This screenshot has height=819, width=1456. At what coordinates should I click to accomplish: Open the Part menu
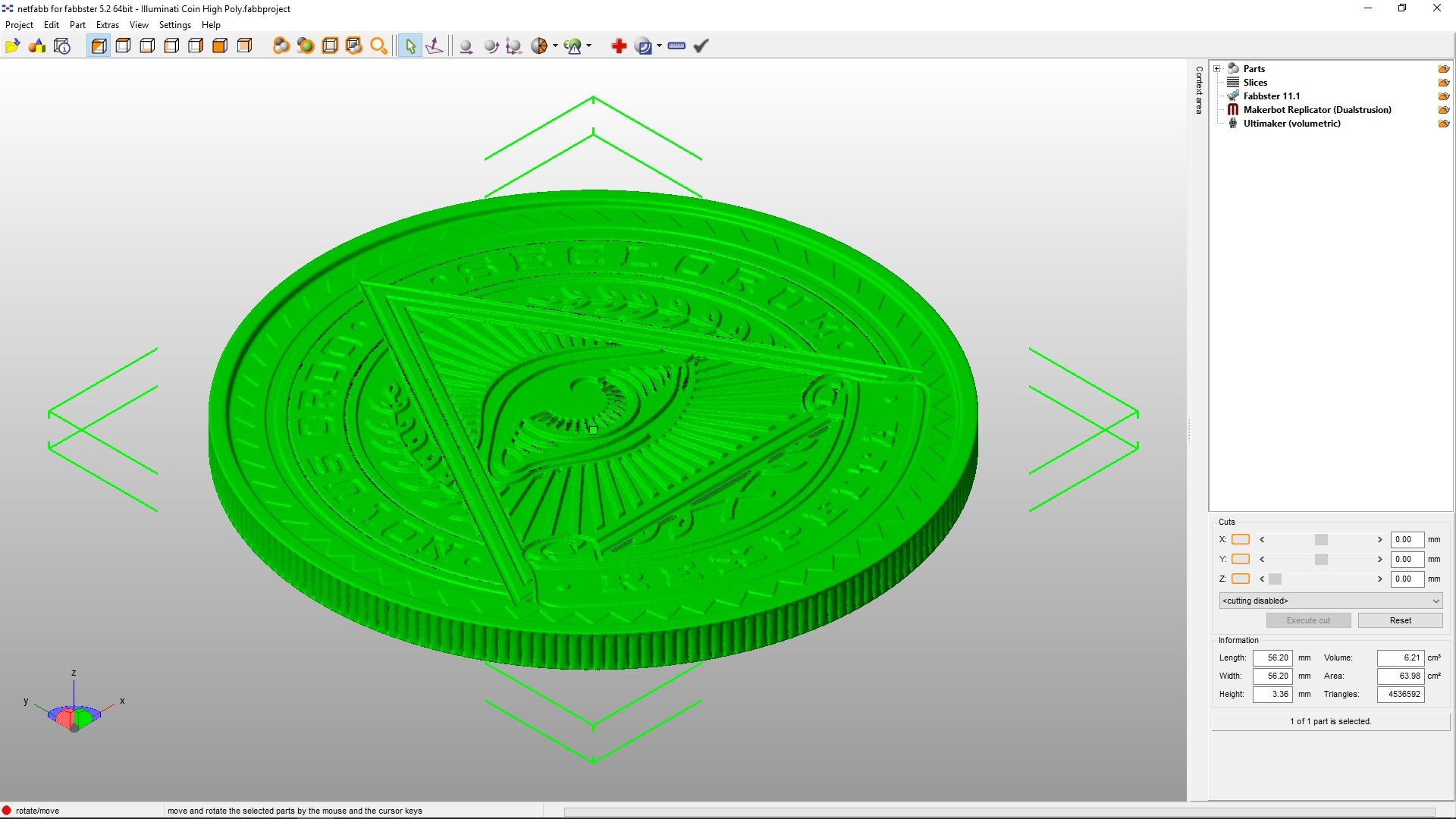point(77,25)
